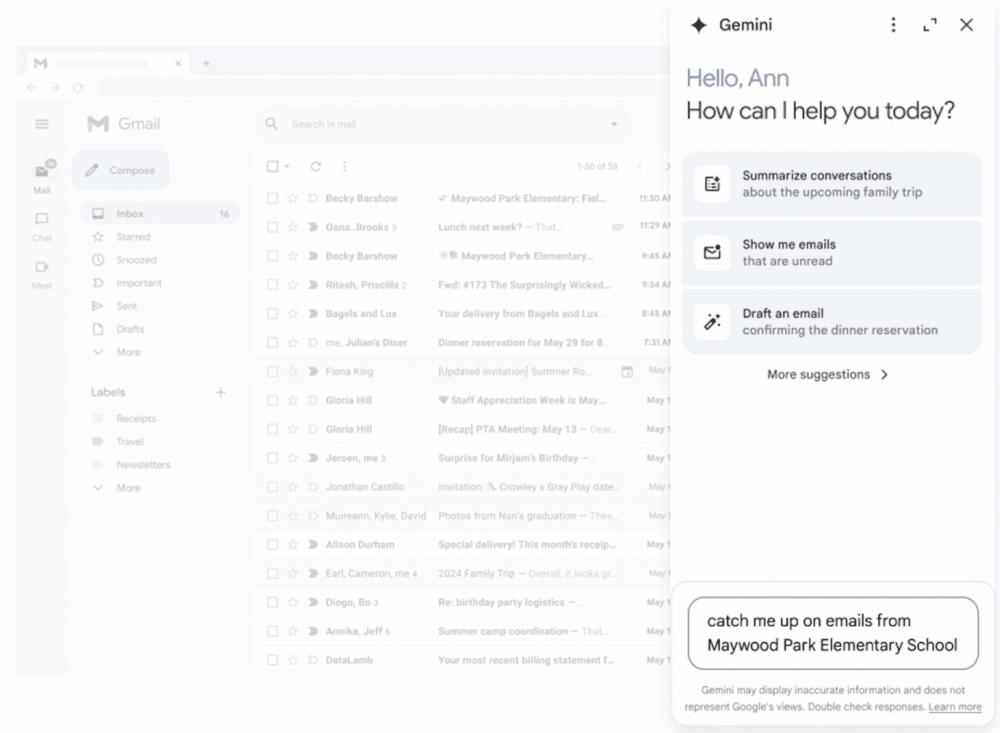Open Lunch next week email

(x=462, y=227)
